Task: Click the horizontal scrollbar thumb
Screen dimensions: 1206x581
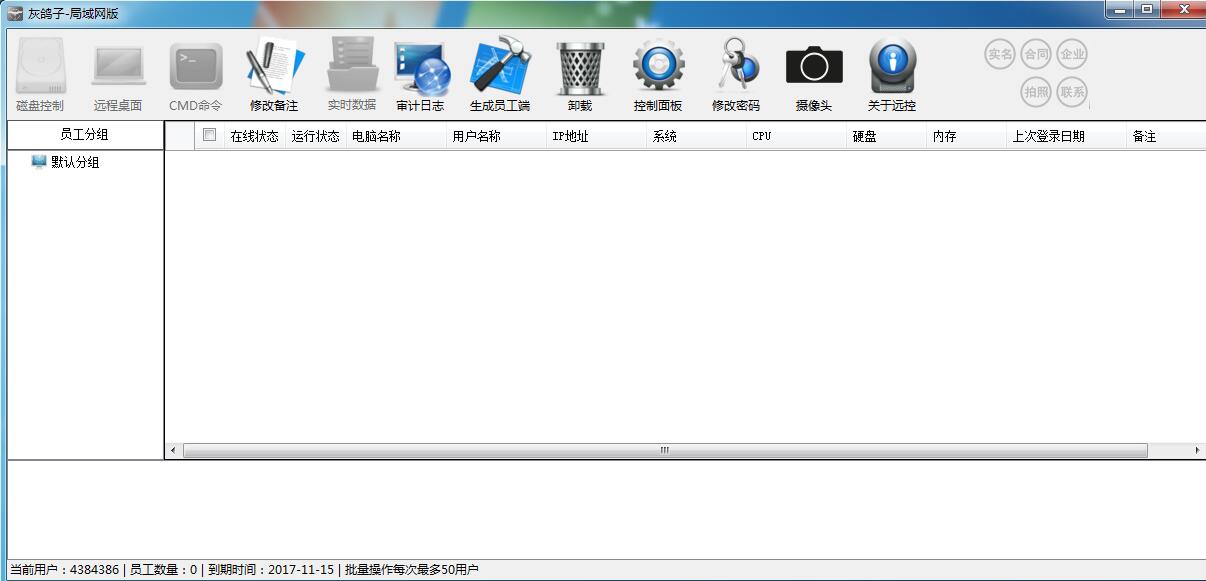Action: pyautogui.click(x=663, y=452)
